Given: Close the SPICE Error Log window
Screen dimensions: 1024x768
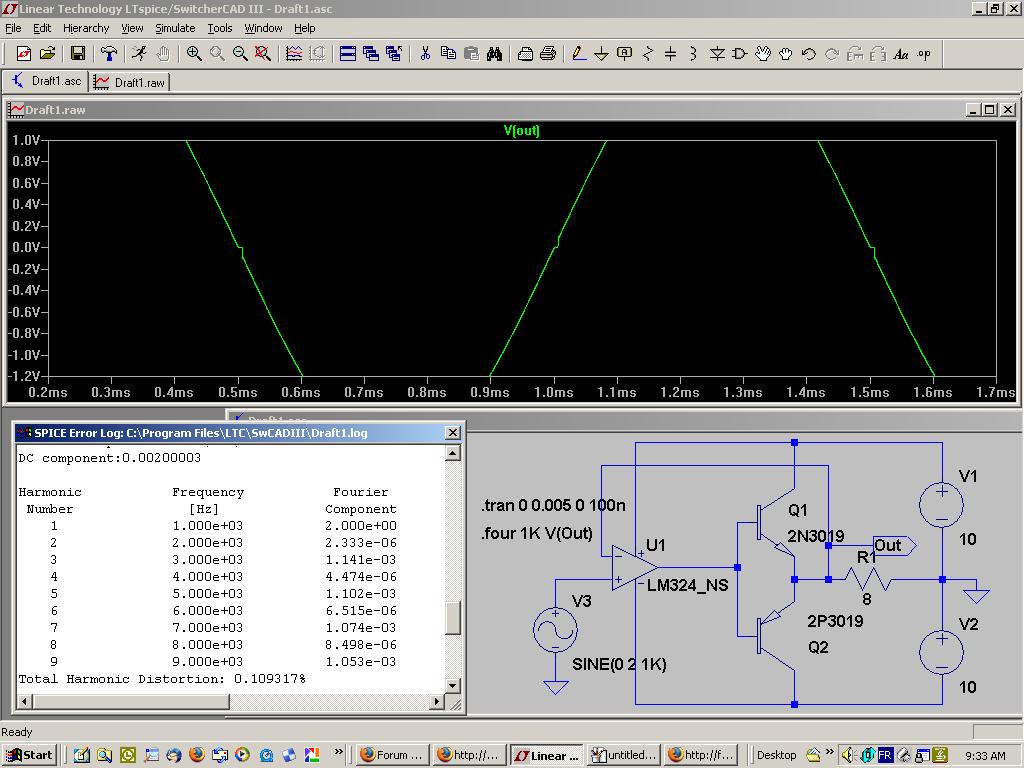Looking at the screenshot, I should pos(452,432).
